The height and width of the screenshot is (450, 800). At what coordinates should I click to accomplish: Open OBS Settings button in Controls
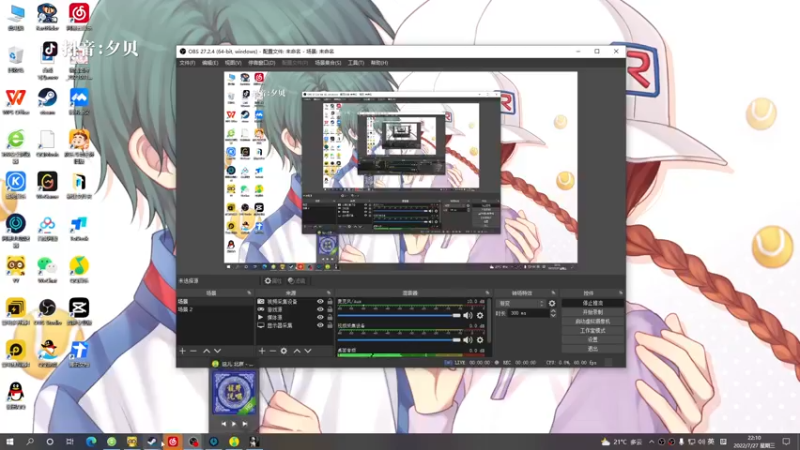pos(592,339)
